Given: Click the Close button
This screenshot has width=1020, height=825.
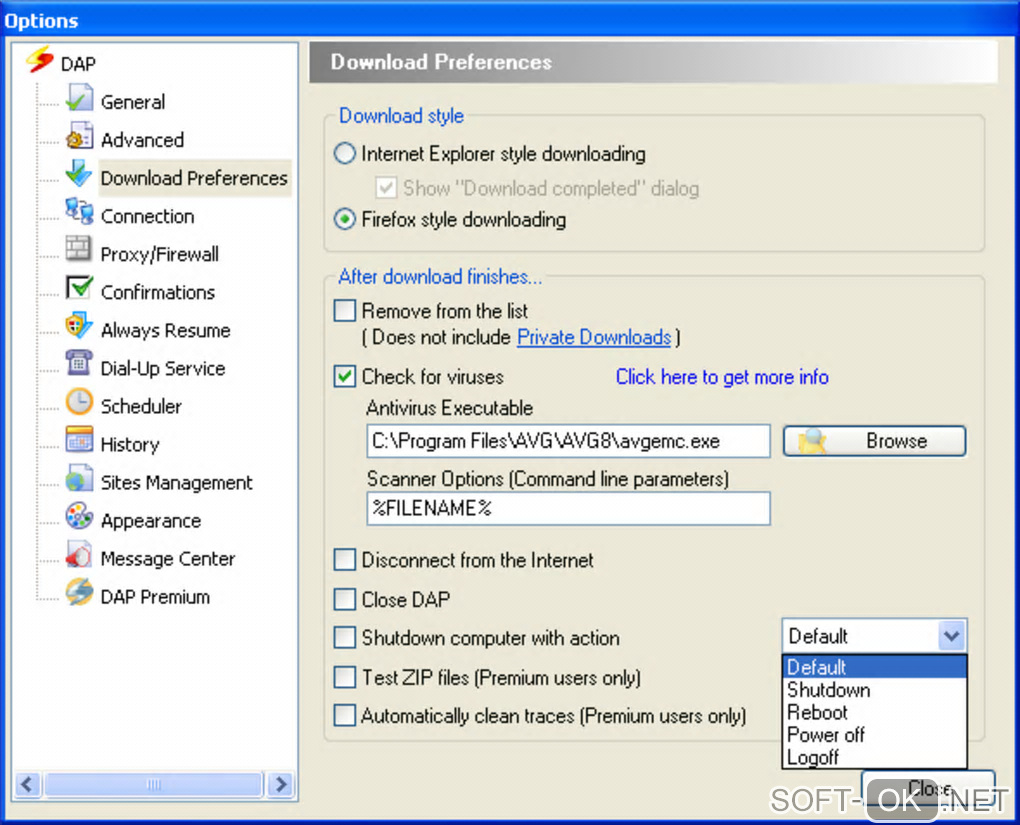Looking at the screenshot, I should (x=928, y=789).
